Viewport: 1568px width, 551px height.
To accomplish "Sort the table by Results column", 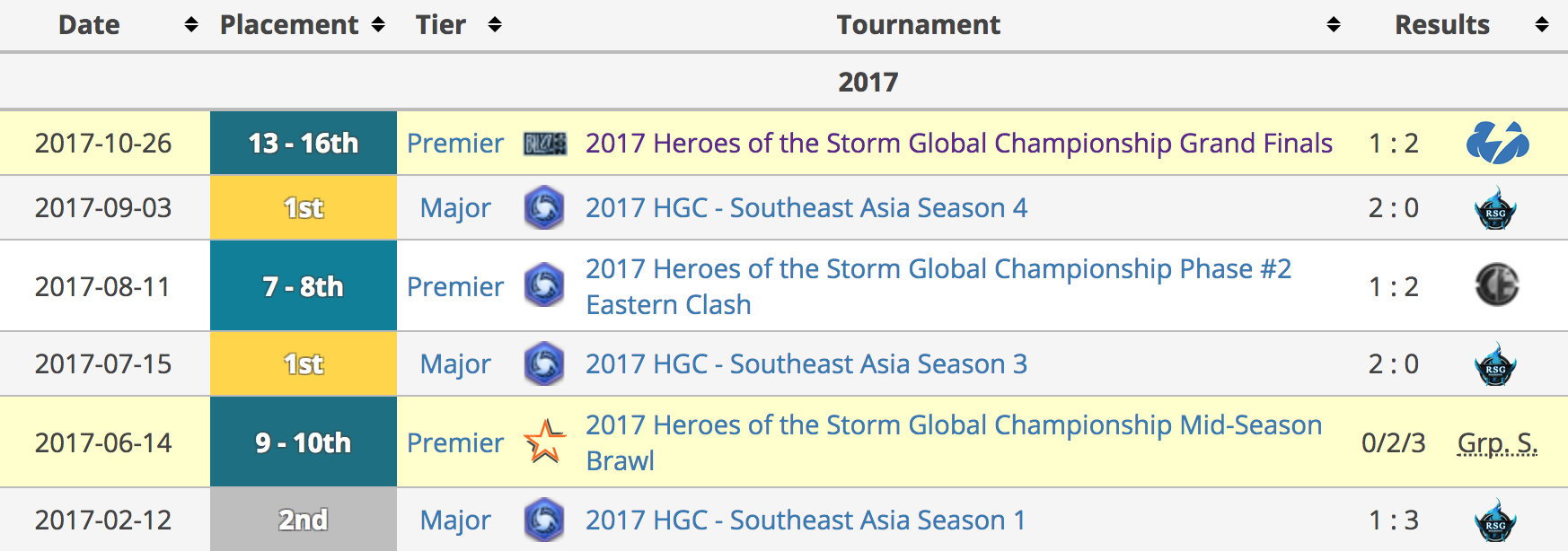I will 1542,25.
